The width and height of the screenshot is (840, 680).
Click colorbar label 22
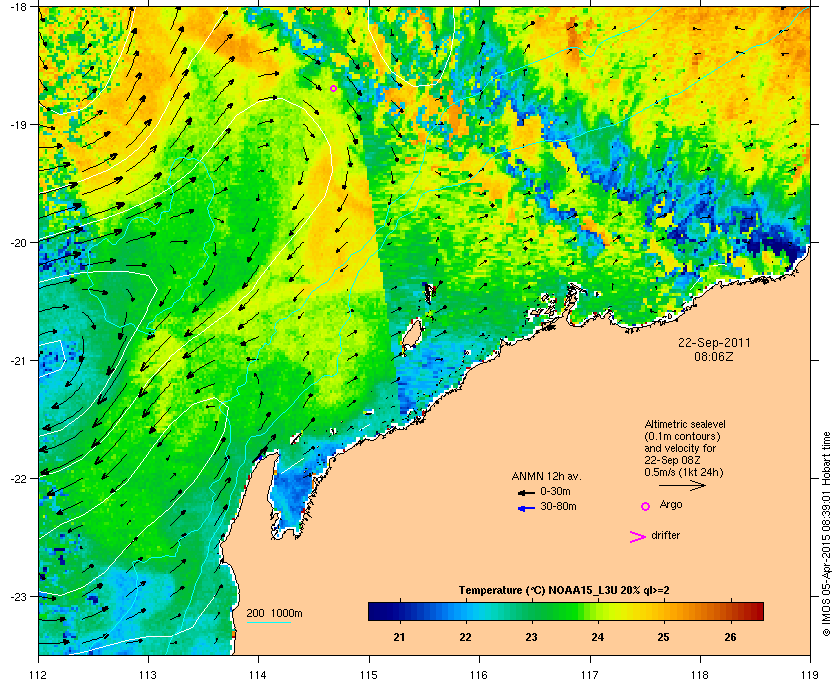[x=466, y=637]
